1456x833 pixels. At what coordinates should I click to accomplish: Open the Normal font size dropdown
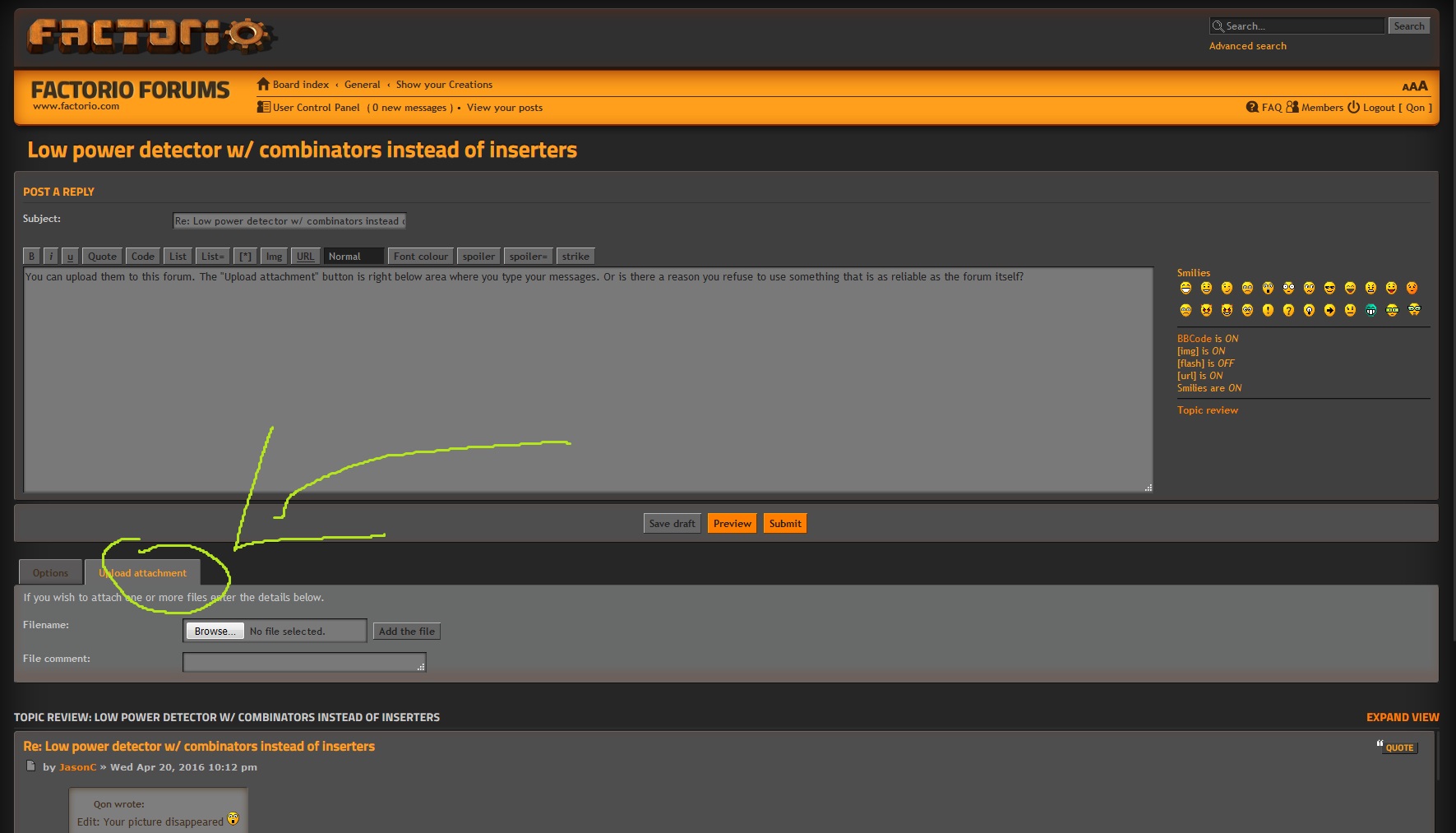click(x=354, y=257)
